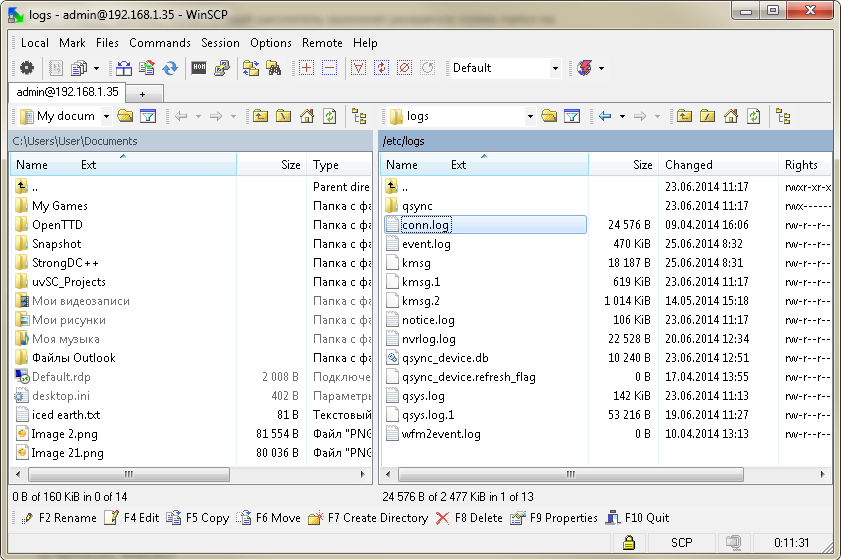Click the F2 Rename button
Screen dimensions: 841x560
click(59, 518)
